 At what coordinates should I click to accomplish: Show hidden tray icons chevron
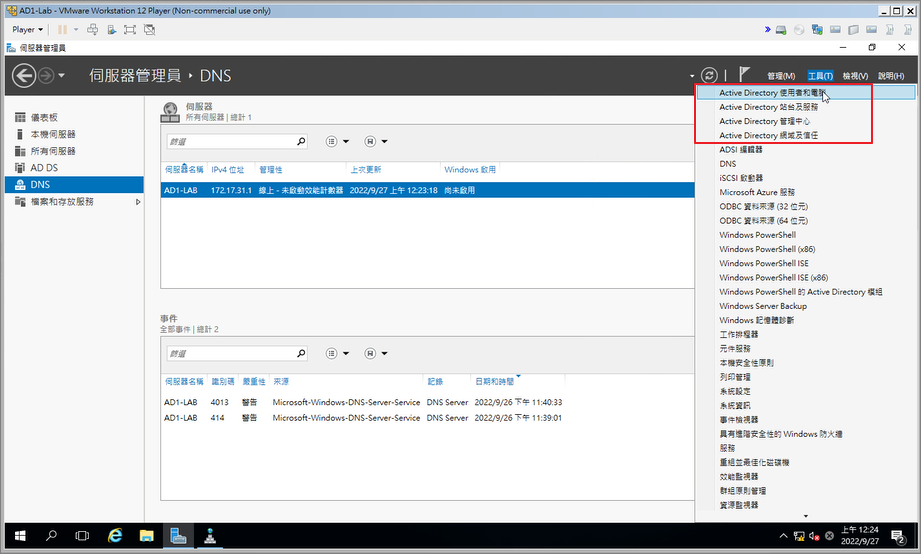[x=783, y=536]
